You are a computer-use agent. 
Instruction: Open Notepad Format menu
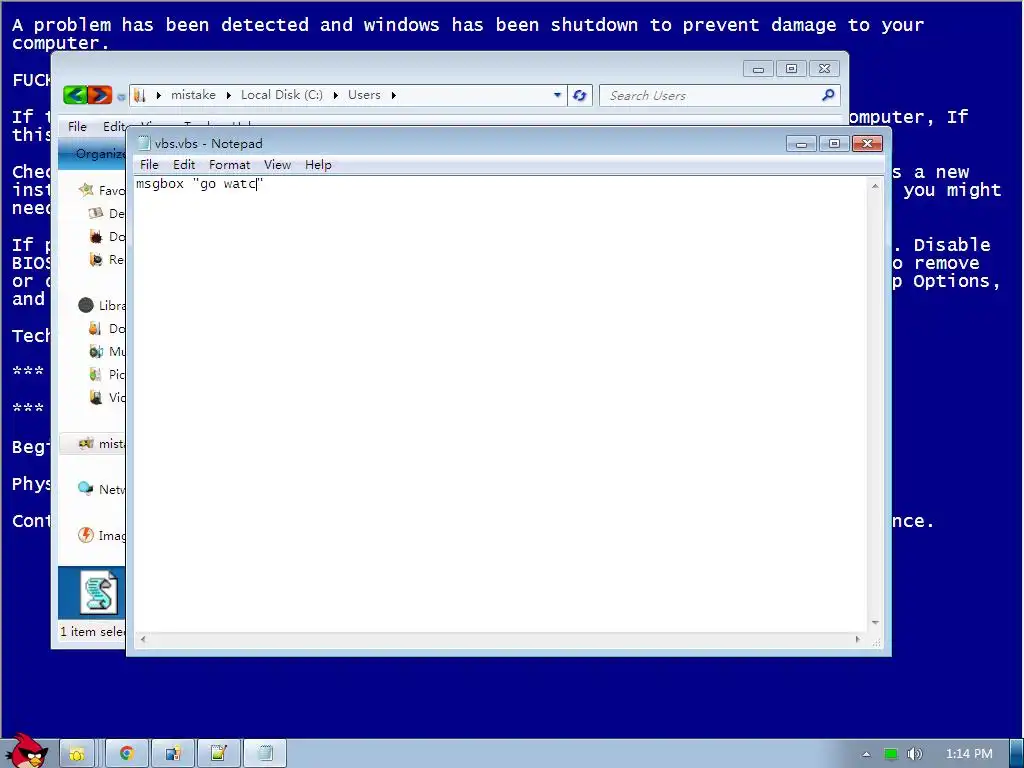coord(229,165)
